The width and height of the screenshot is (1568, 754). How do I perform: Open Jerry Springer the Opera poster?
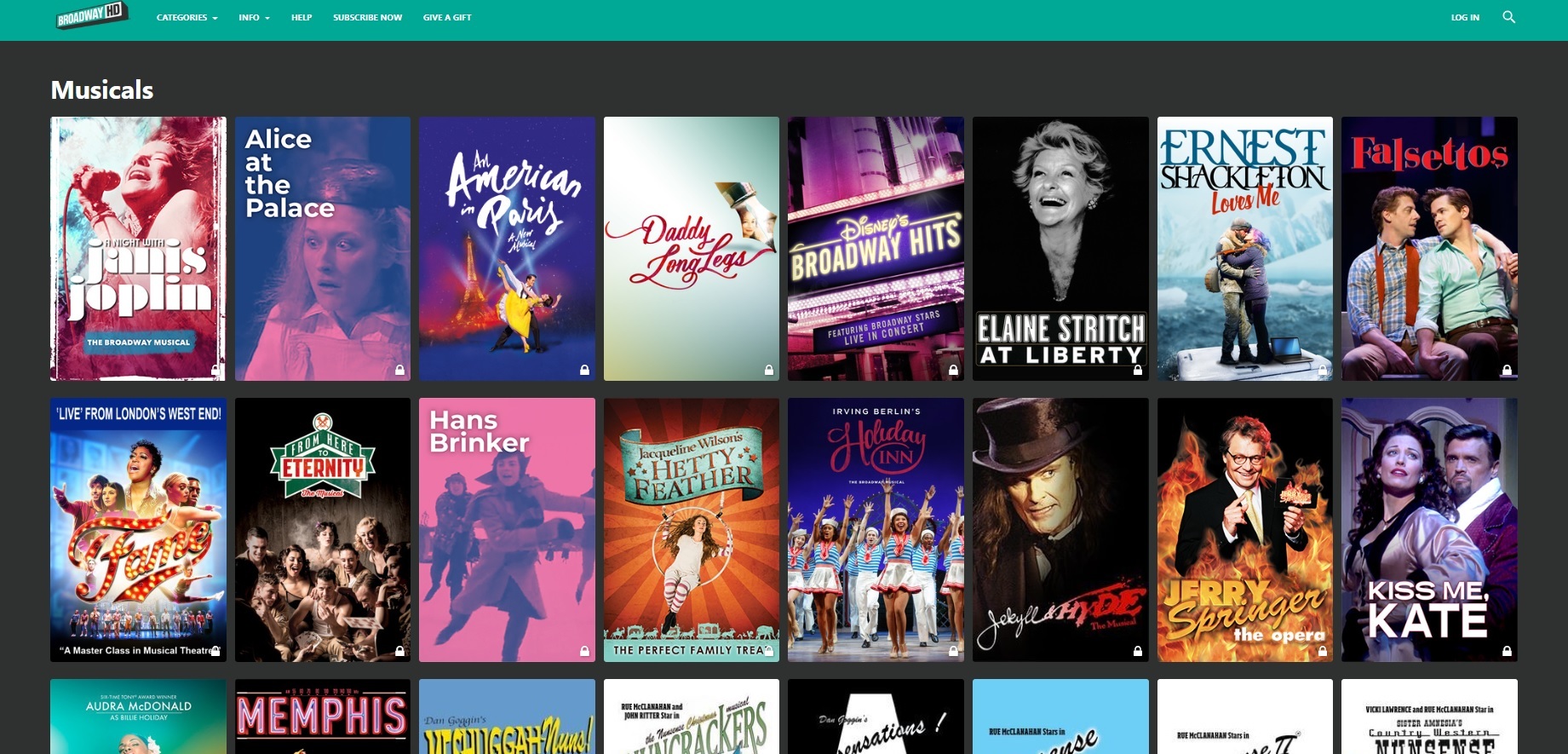(x=1245, y=530)
